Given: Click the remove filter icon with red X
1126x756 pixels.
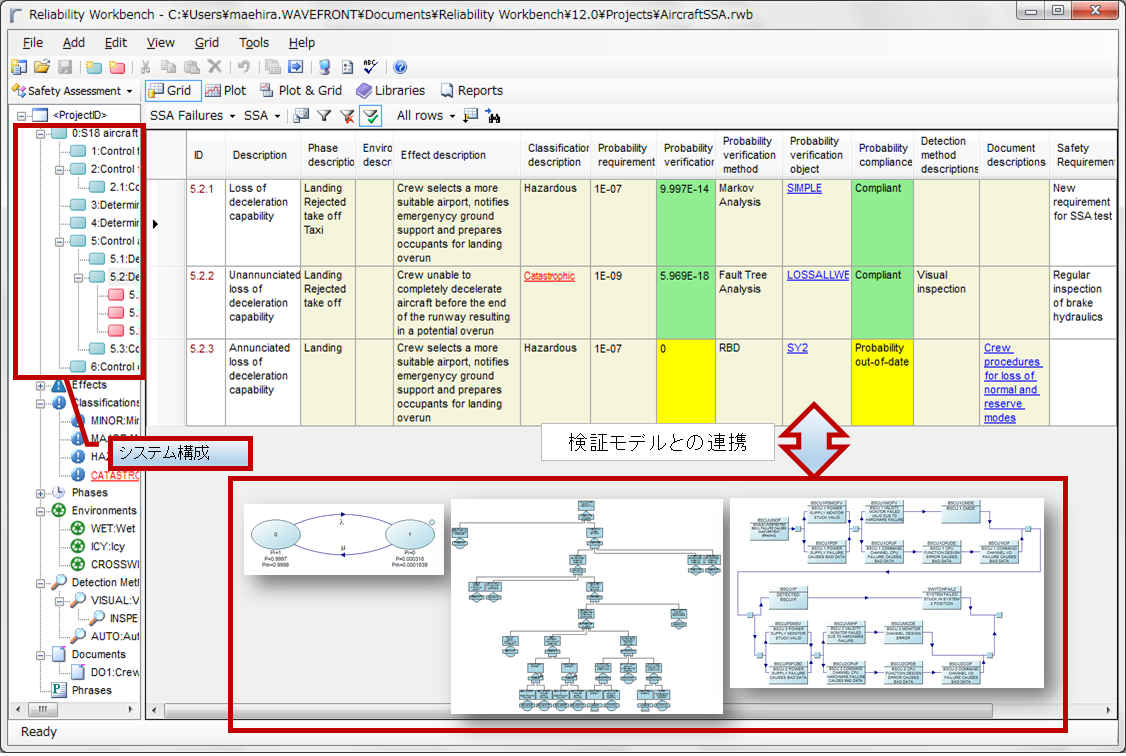Looking at the screenshot, I should 348,116.
